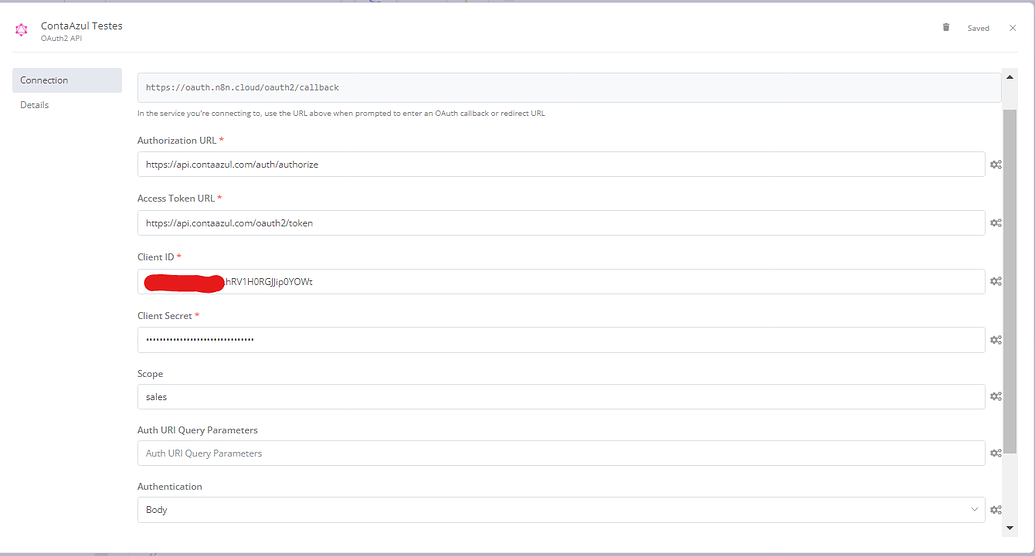Open options gear for Client ID
The width and height of the screenshot is (1035, 556).
point(996,282)
